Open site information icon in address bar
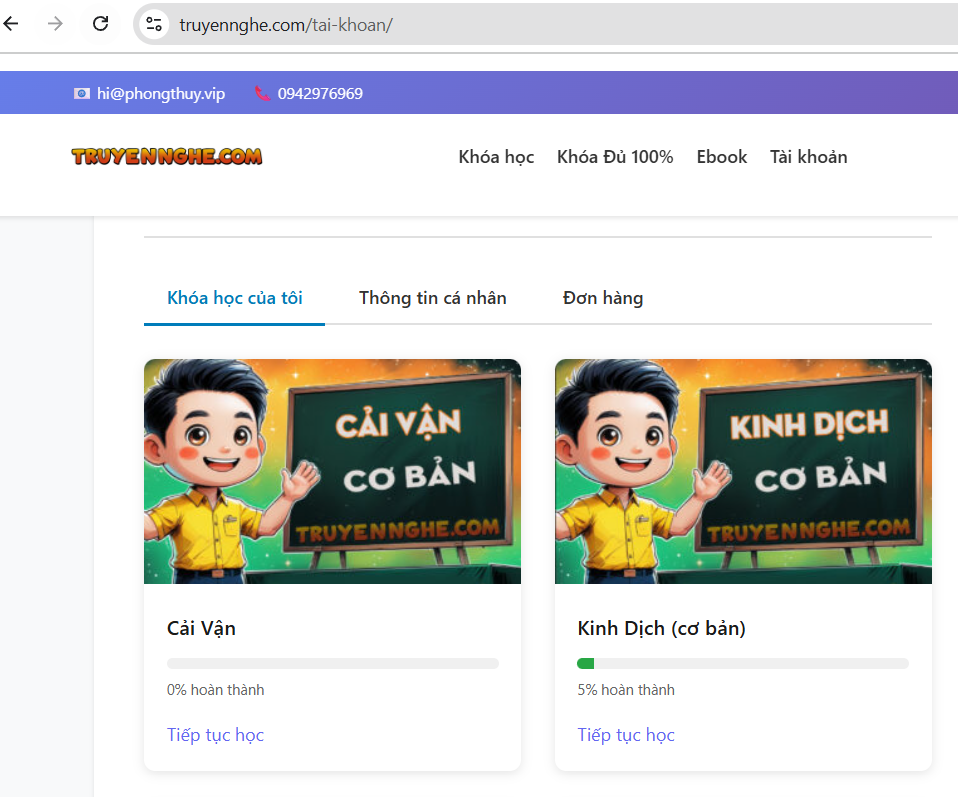The image size is (958, 797). coord(154,24)
